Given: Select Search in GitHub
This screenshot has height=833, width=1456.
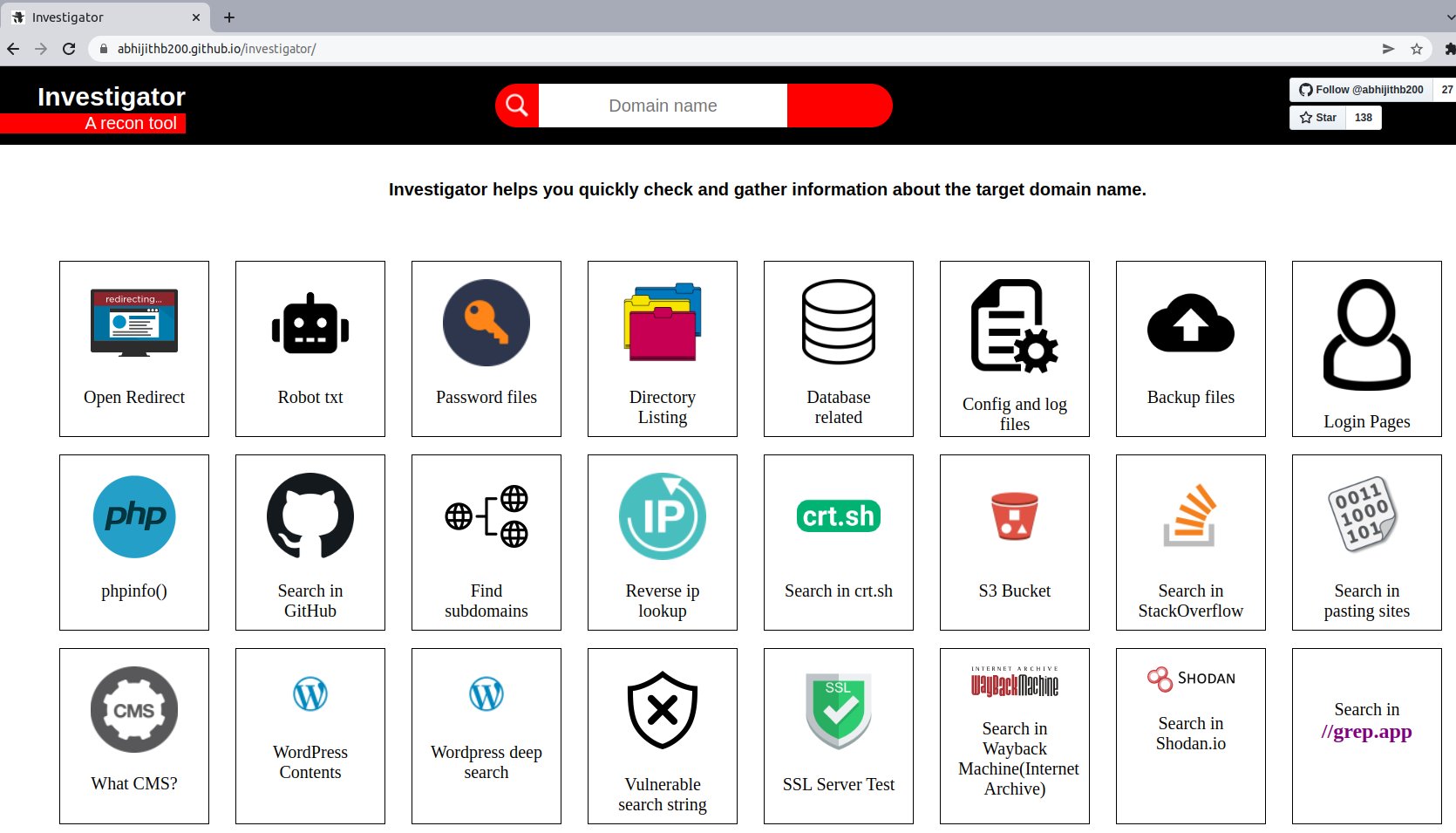Looking at the screenshot, I should pos(310,541).
